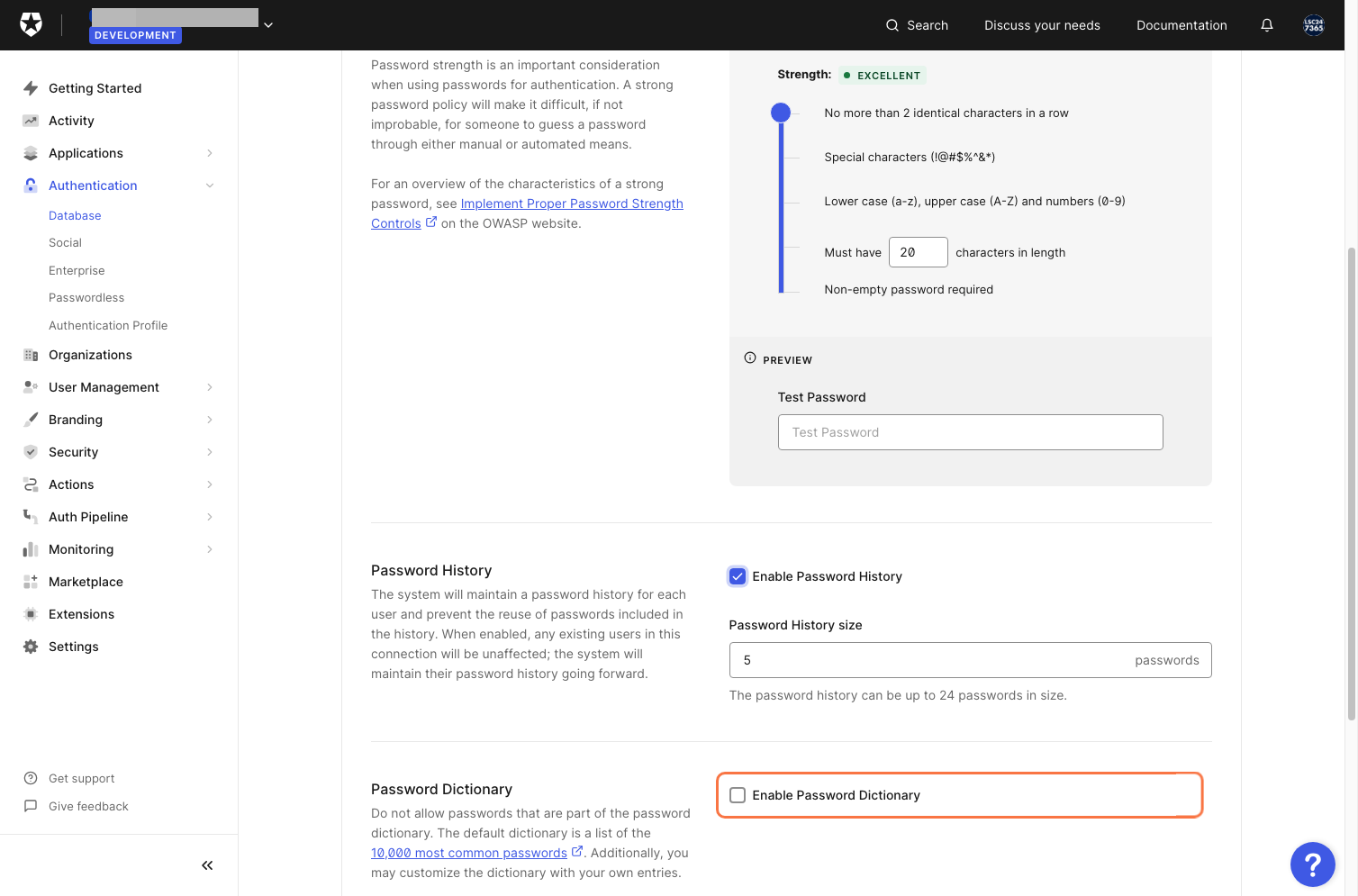Viewport: 1358px width, 896px height.
Task: Click the Preview info icon
Action: click(750, 358)
